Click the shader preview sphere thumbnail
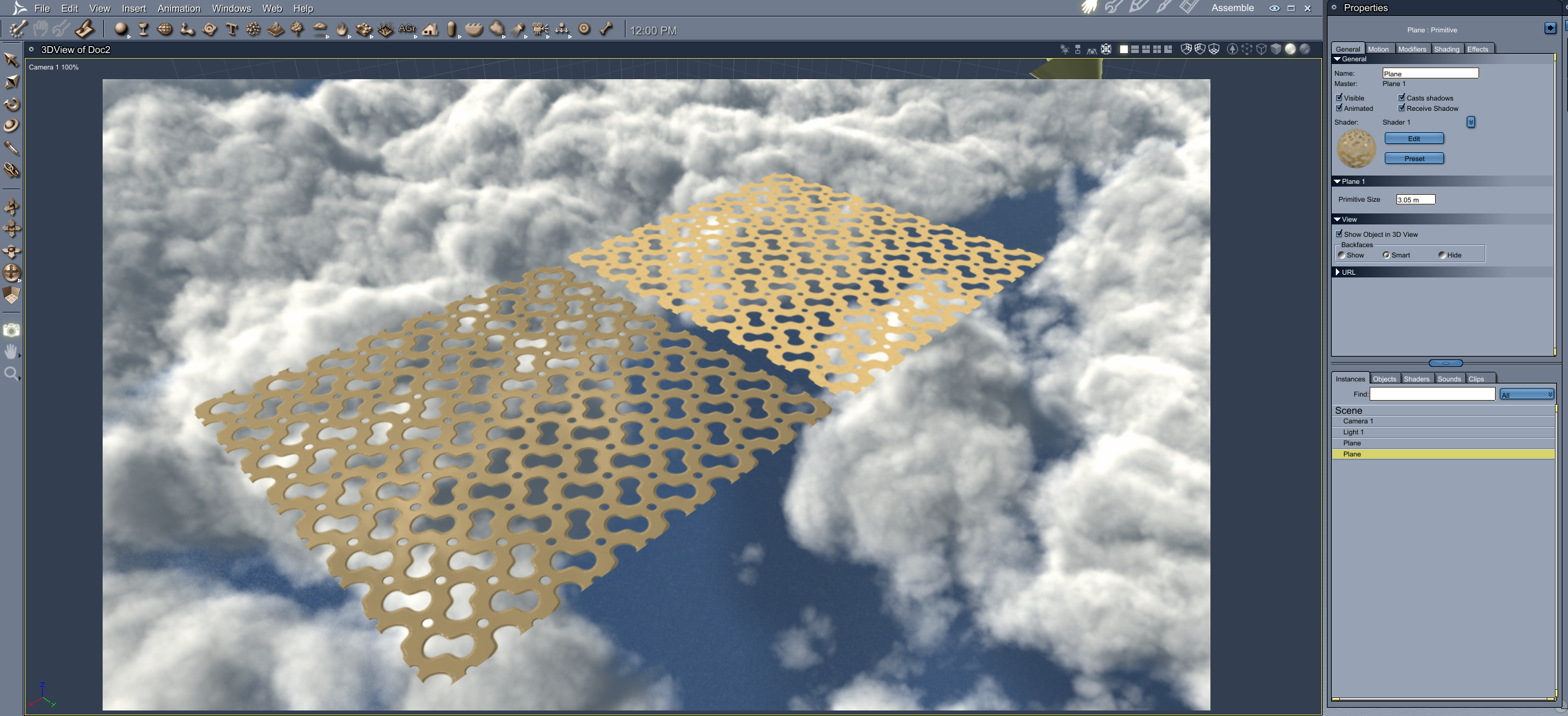Viewport: 1568px width, 716px height. pyautogui.click(x=1356, y=149)
